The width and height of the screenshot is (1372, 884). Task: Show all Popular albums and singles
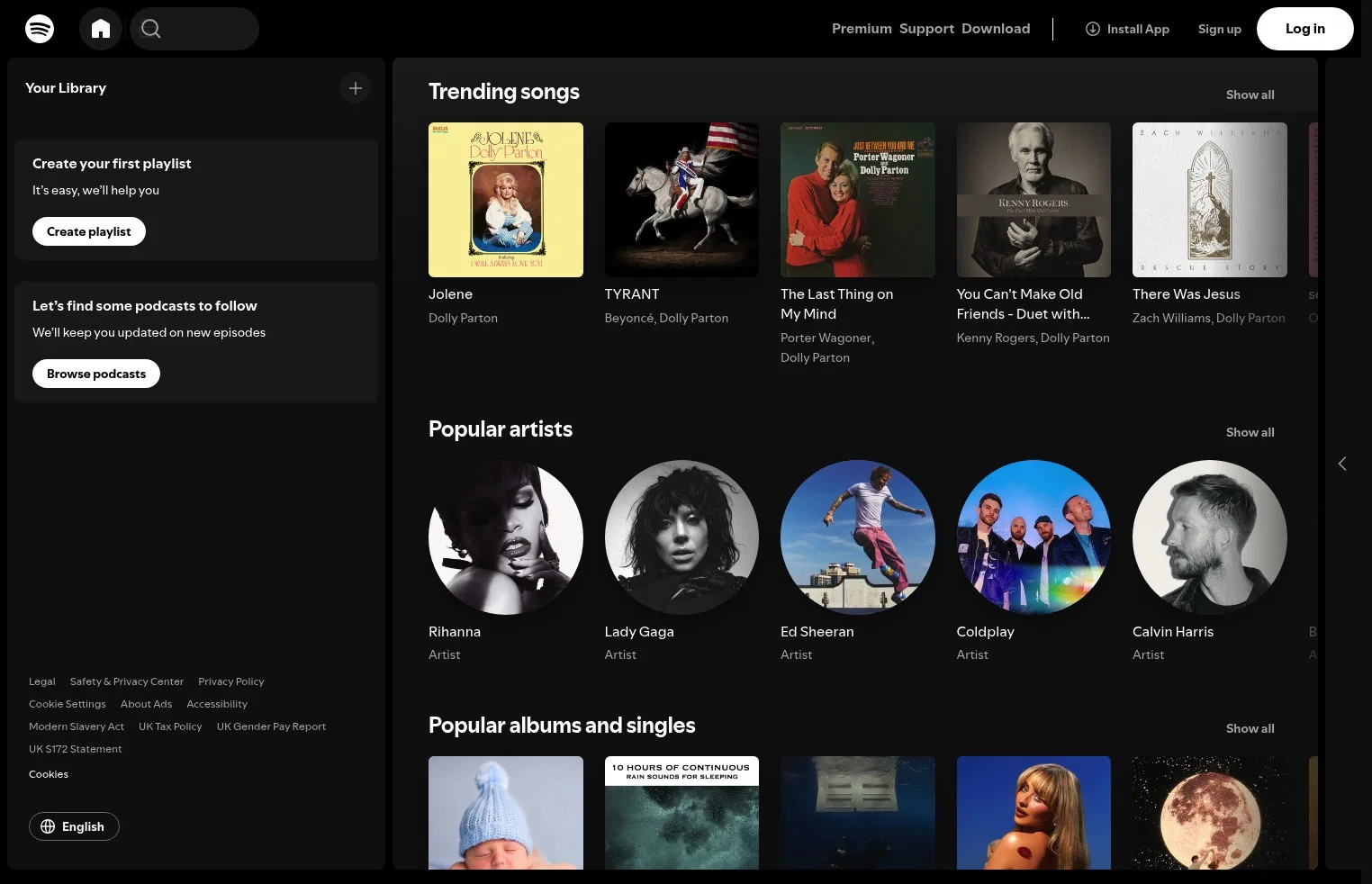click(1250, 728)
